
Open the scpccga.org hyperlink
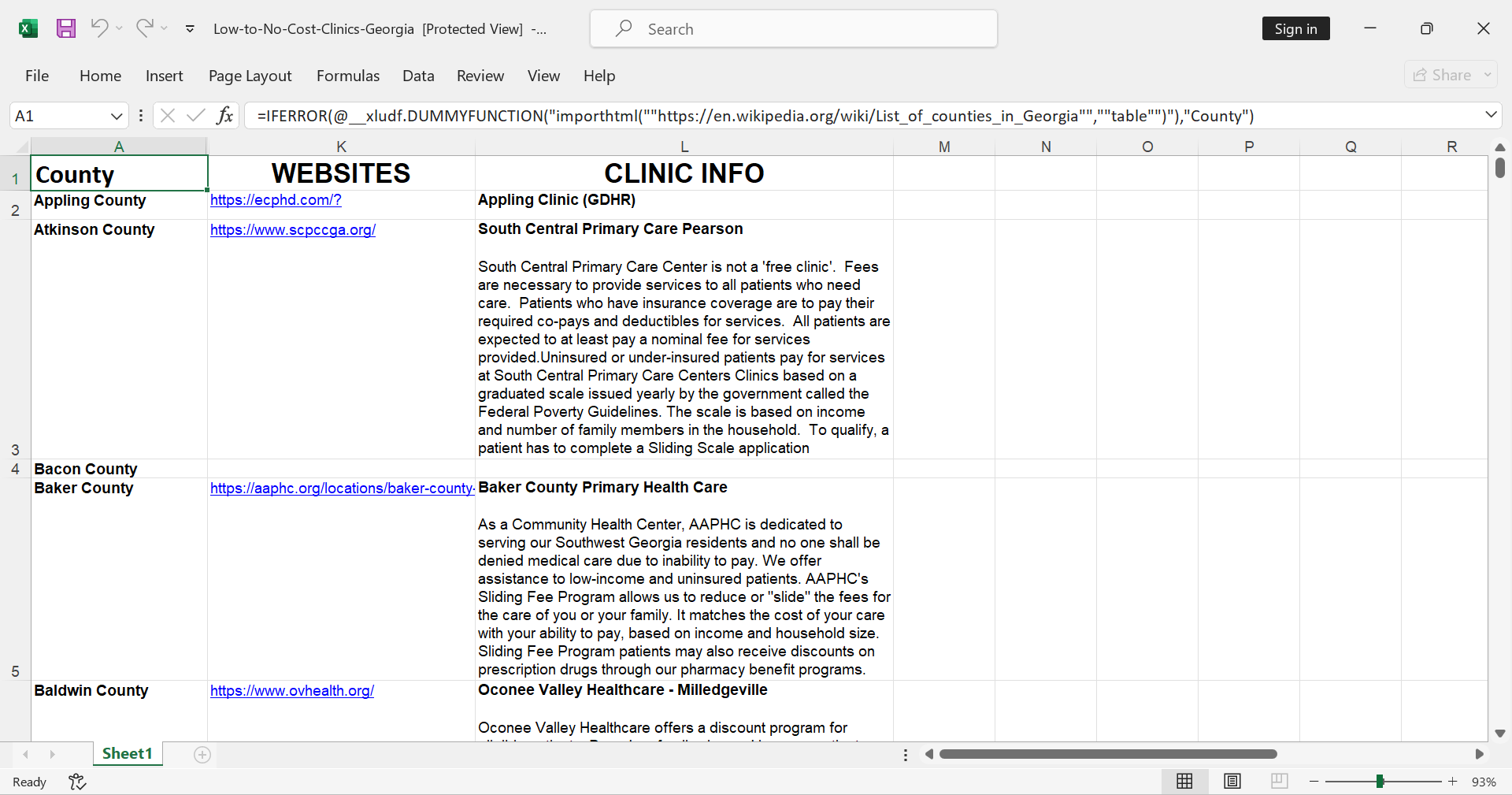[293, 230]
